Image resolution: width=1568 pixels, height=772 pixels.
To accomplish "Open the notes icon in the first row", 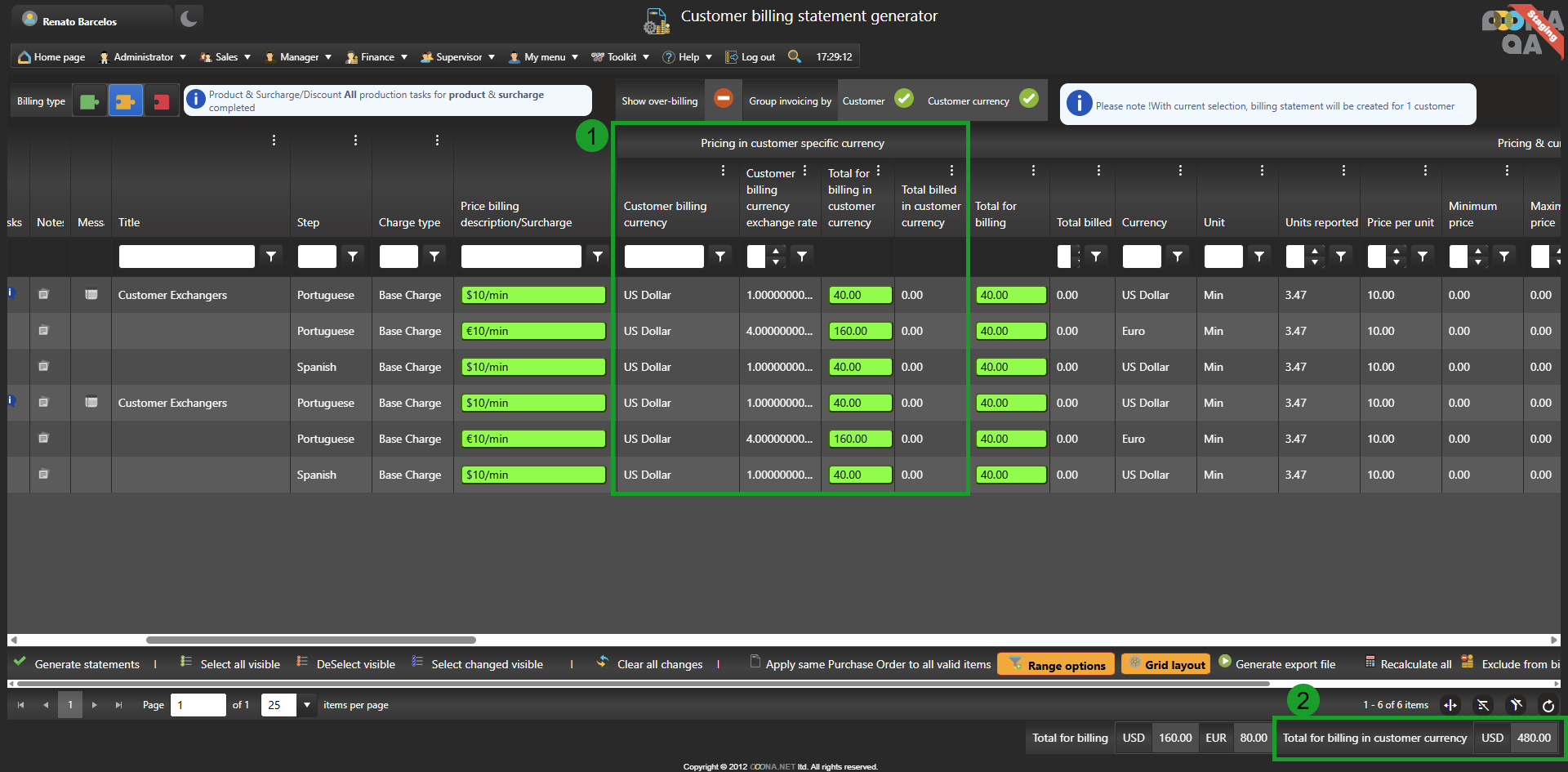I will 44,295.
